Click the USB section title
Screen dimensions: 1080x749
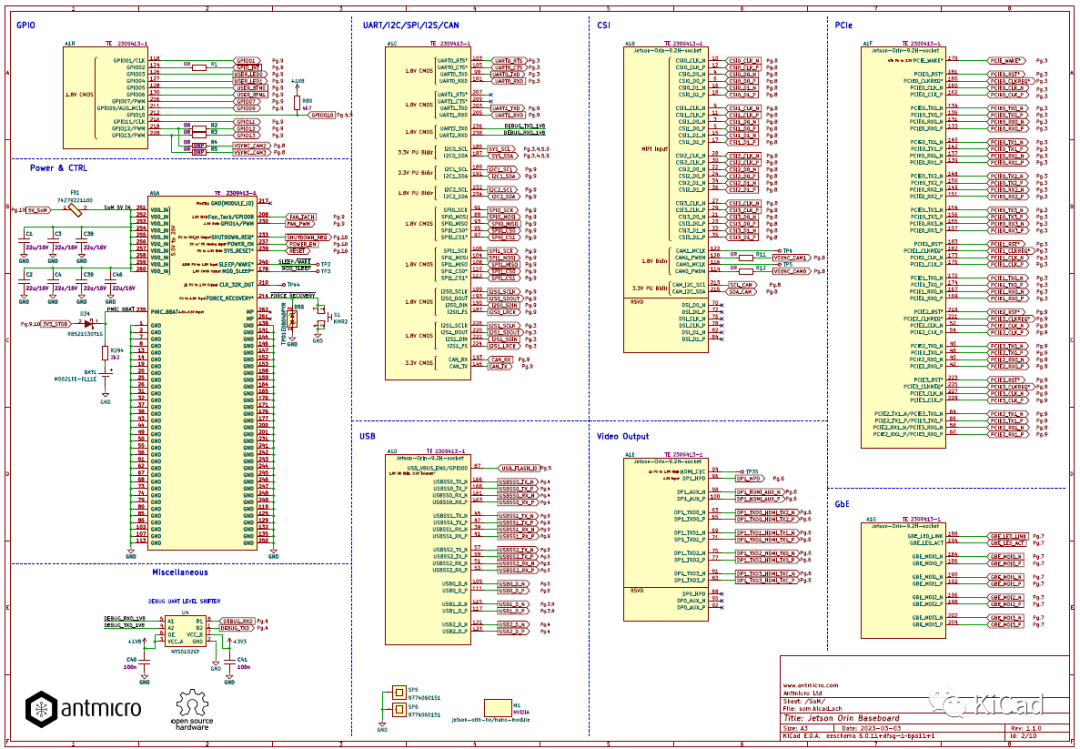click(367, 436)
